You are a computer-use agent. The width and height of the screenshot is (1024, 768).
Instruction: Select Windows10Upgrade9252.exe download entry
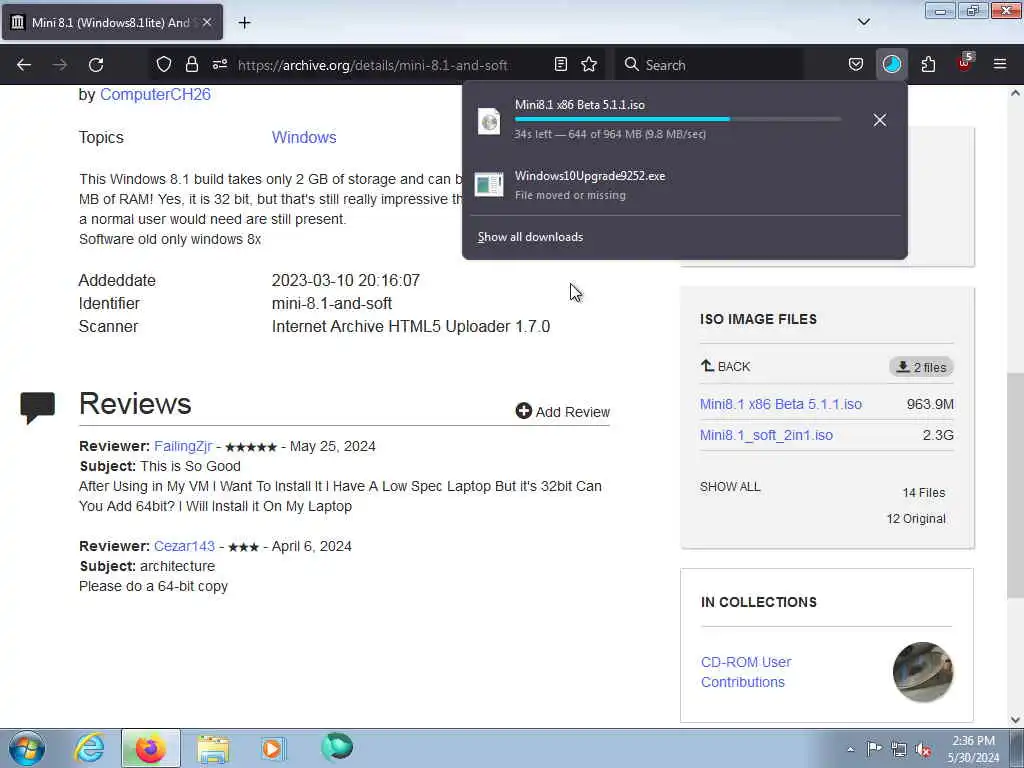coord(685,185)
